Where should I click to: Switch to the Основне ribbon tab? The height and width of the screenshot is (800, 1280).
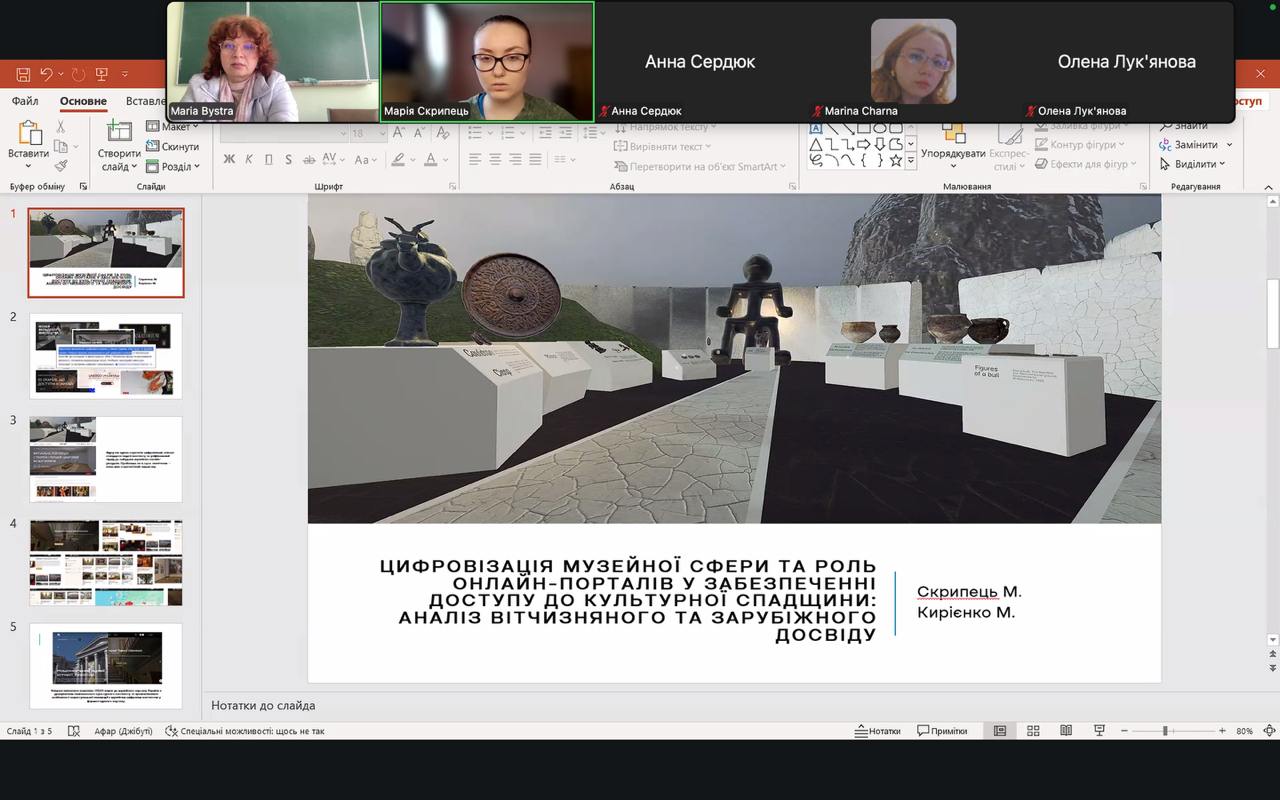point(83,101)
